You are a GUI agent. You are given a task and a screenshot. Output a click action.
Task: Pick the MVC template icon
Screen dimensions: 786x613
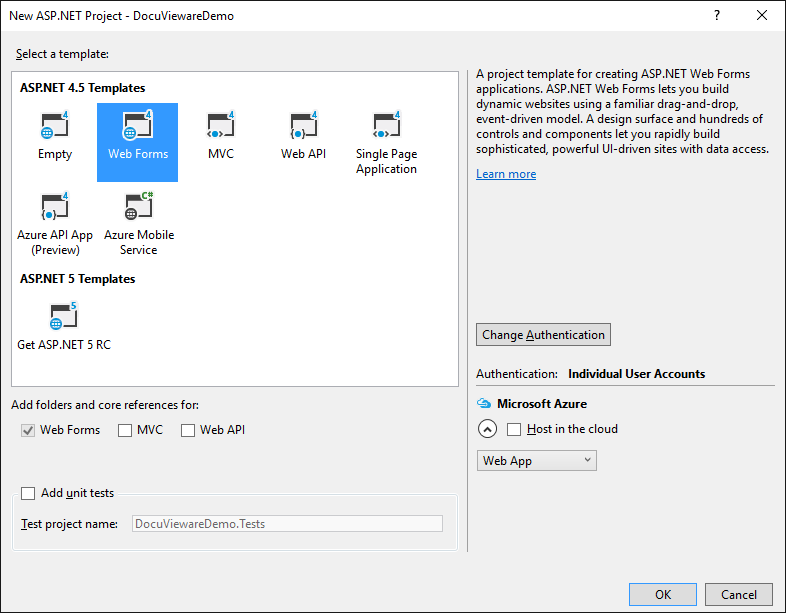tap(220, 127)
